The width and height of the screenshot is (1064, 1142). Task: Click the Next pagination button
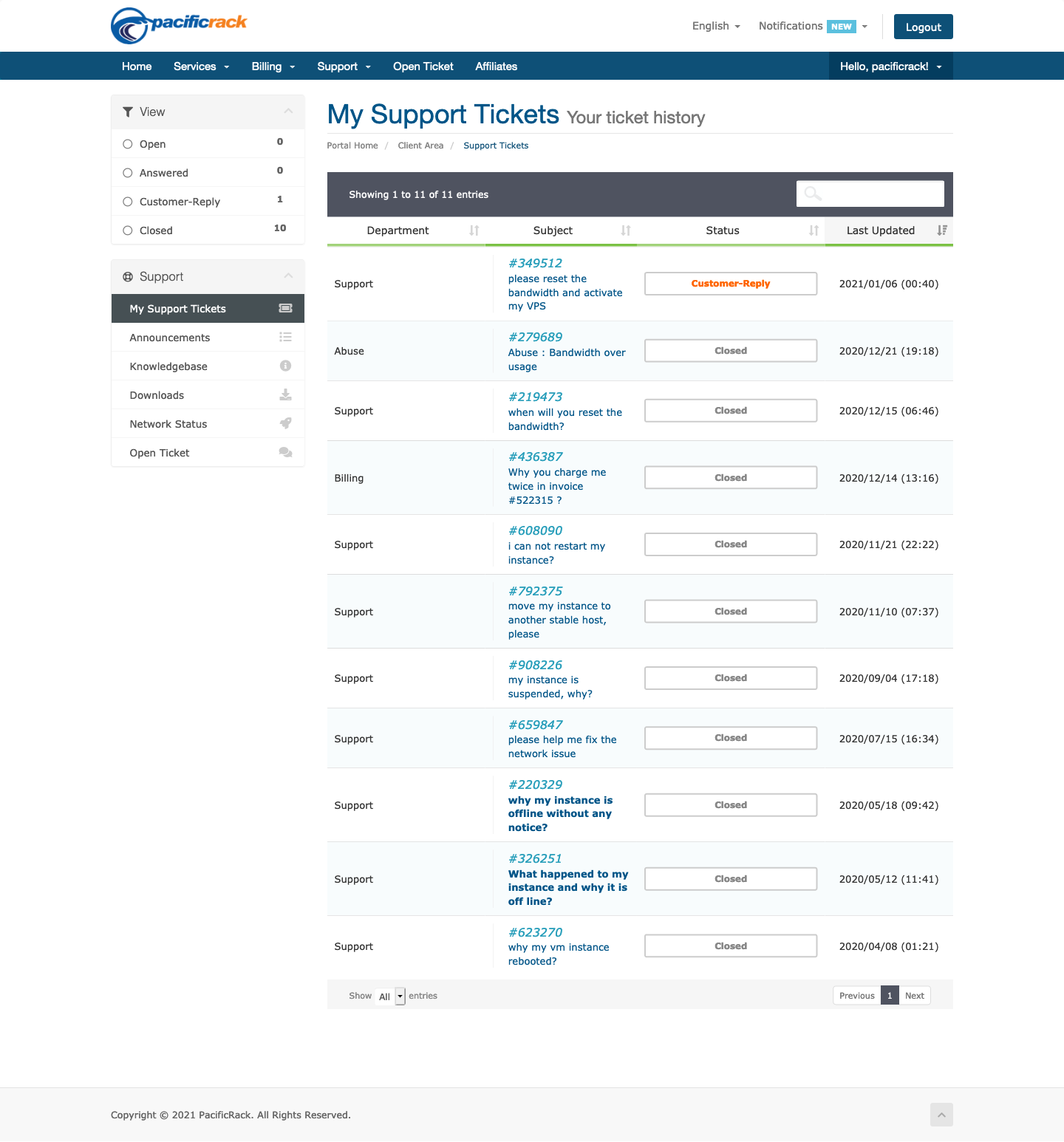(915, 996)
